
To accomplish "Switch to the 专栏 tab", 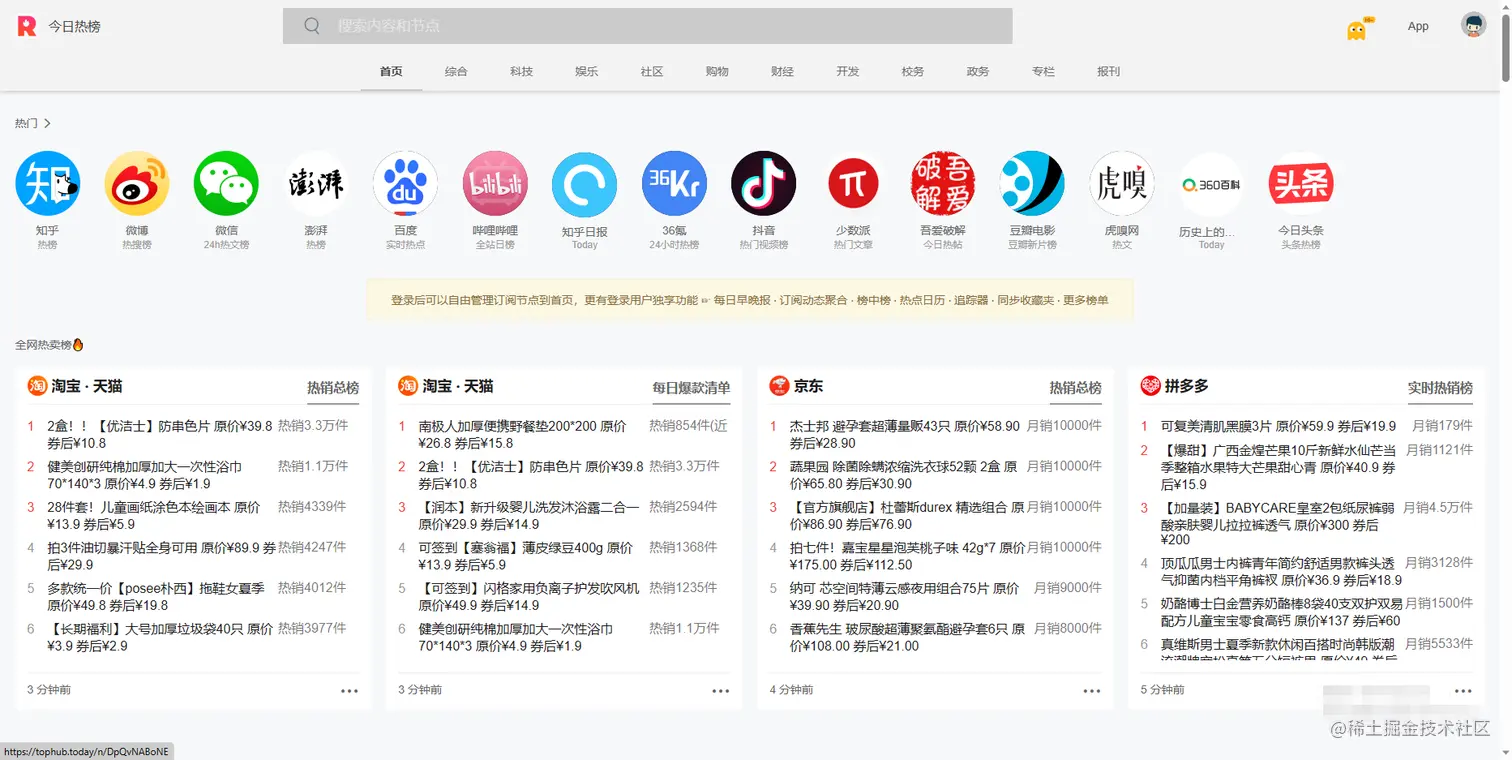I will click(1043, 72).
